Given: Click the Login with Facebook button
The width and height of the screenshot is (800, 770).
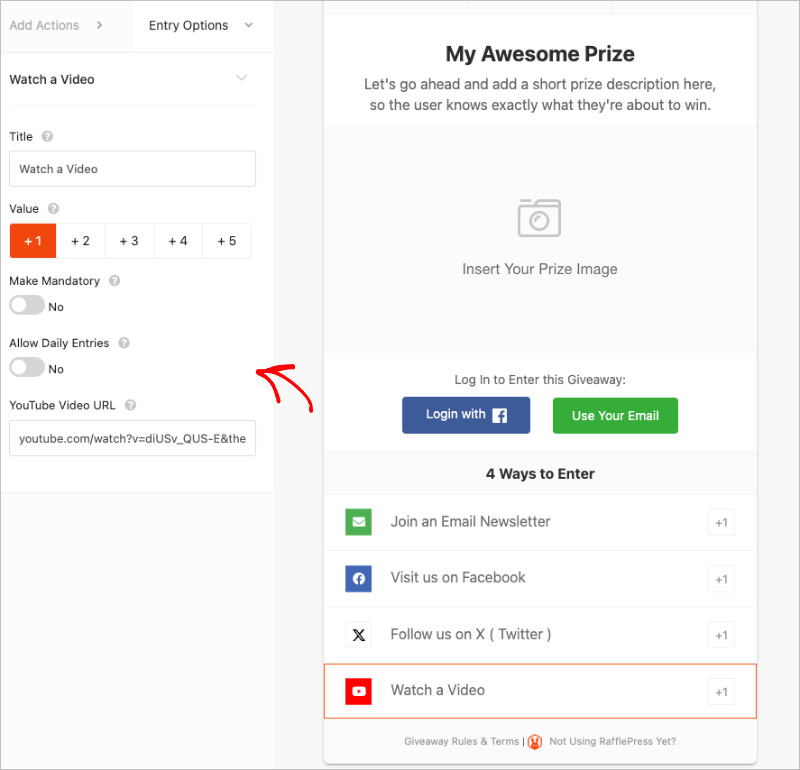Looking at the screenshot, I should tap(466, 415).
